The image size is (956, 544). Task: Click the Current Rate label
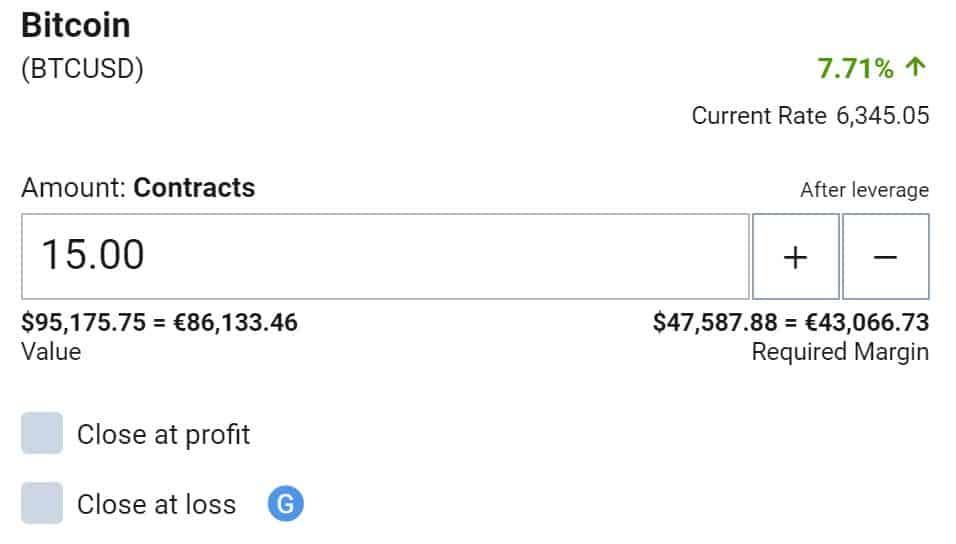[x=759, y=115]
